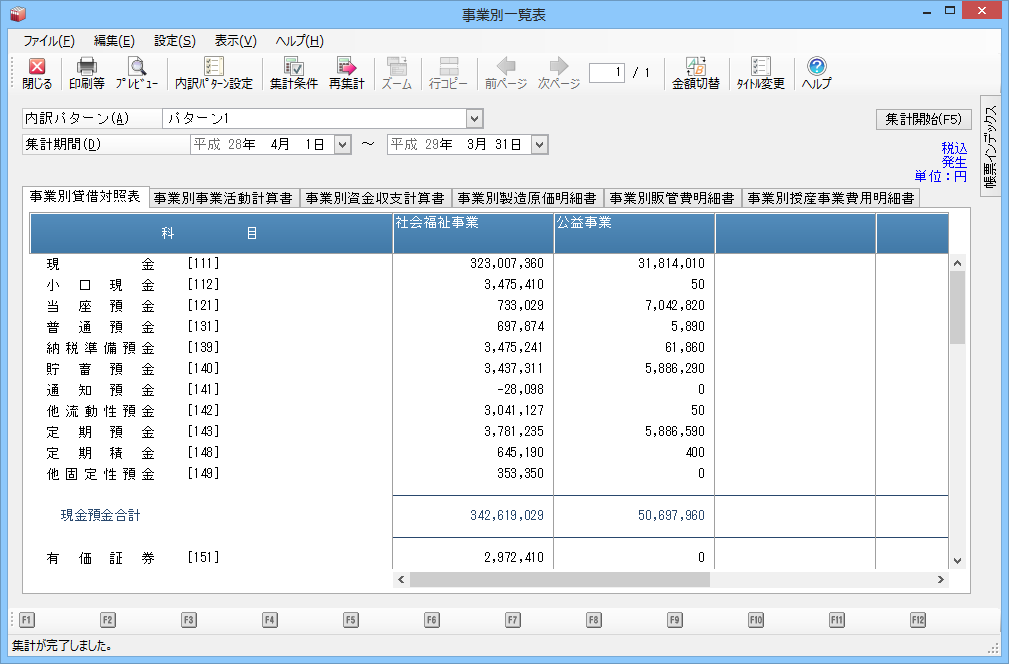Screen dimensions: 1009x664
Task: Open the end date dropdown showing 平成29年
Action: pyautogui.click(x=540, y=145)
